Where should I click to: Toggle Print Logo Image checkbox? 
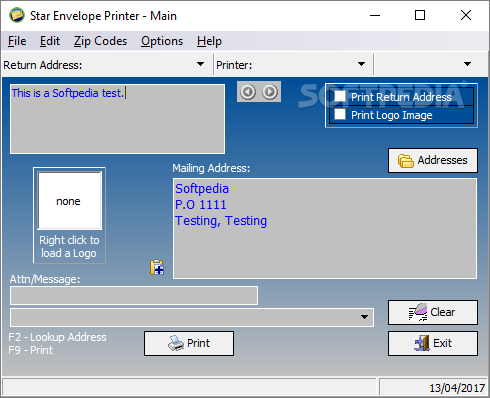click(340, 114)
